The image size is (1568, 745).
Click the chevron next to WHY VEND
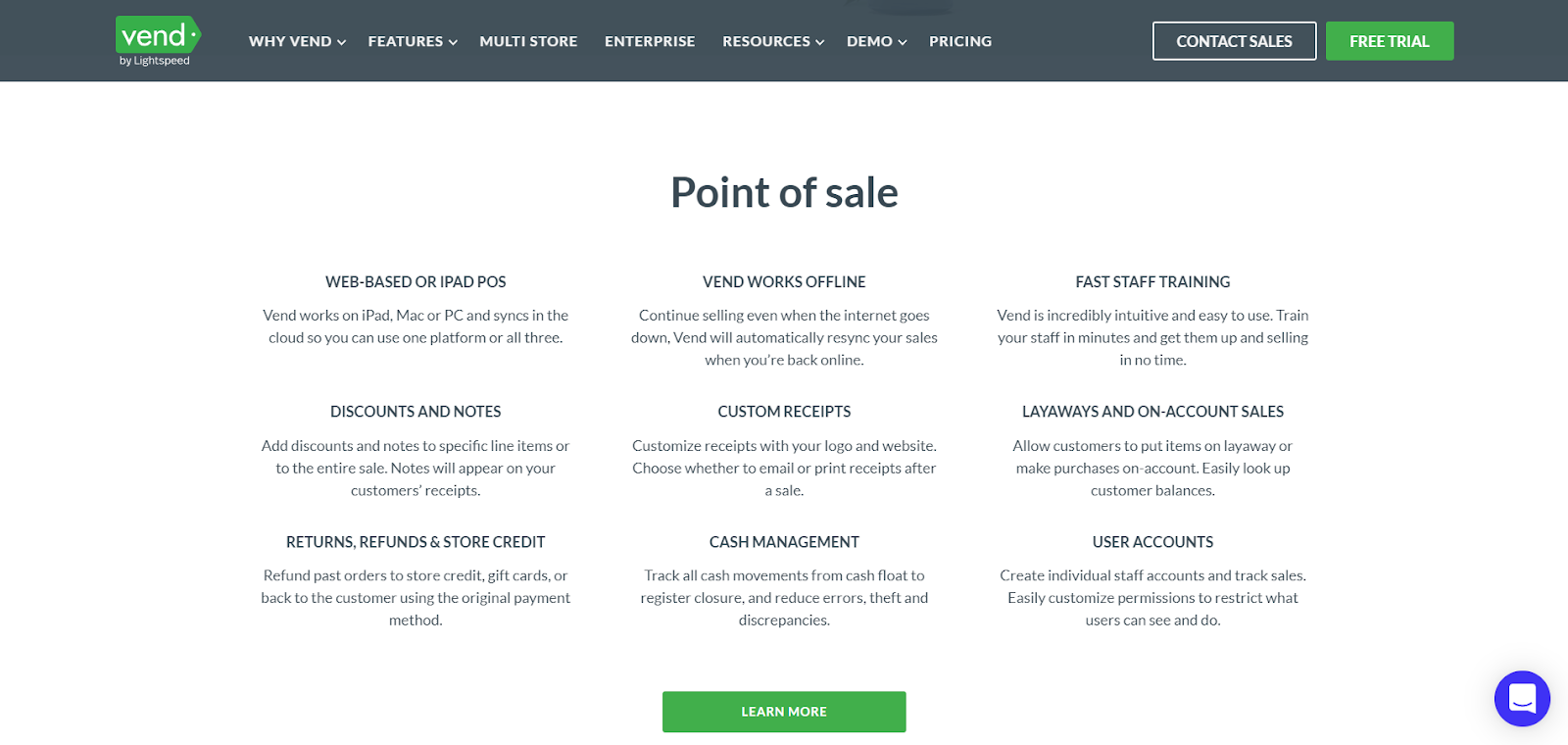pyautogui.click(x=340, y=42)
